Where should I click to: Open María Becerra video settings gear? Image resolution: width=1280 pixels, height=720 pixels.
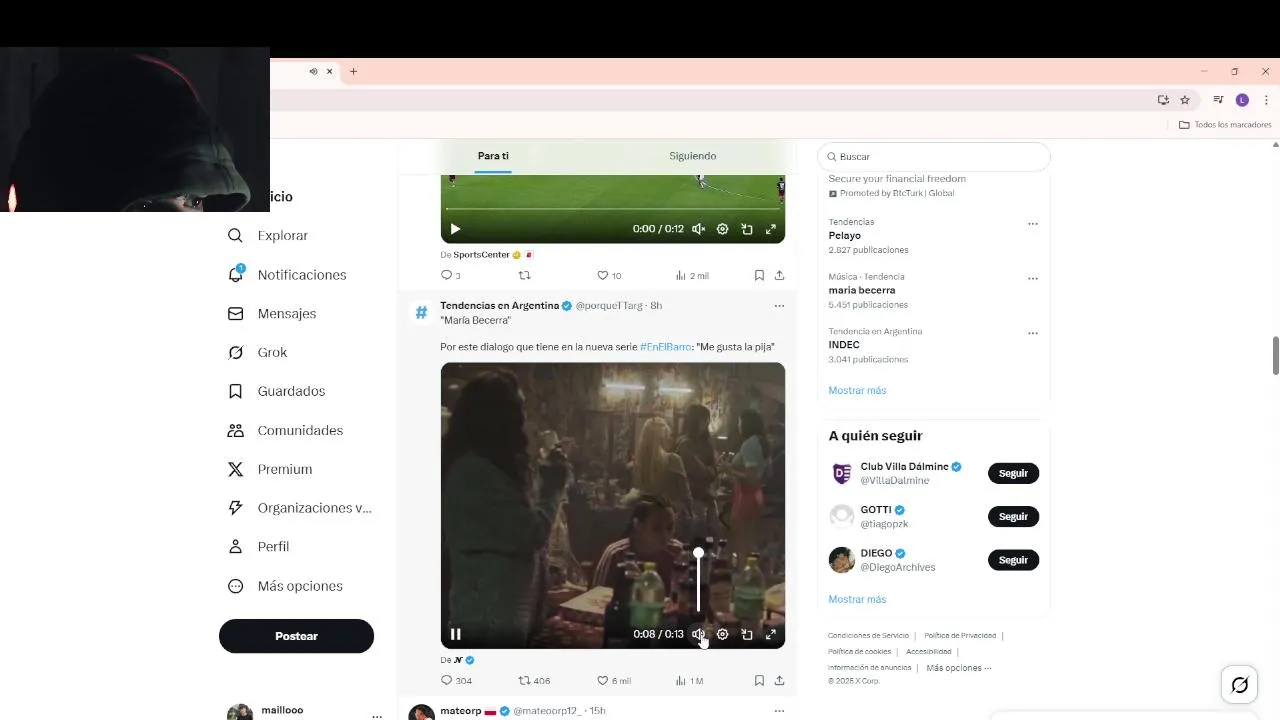click(722, 634)
